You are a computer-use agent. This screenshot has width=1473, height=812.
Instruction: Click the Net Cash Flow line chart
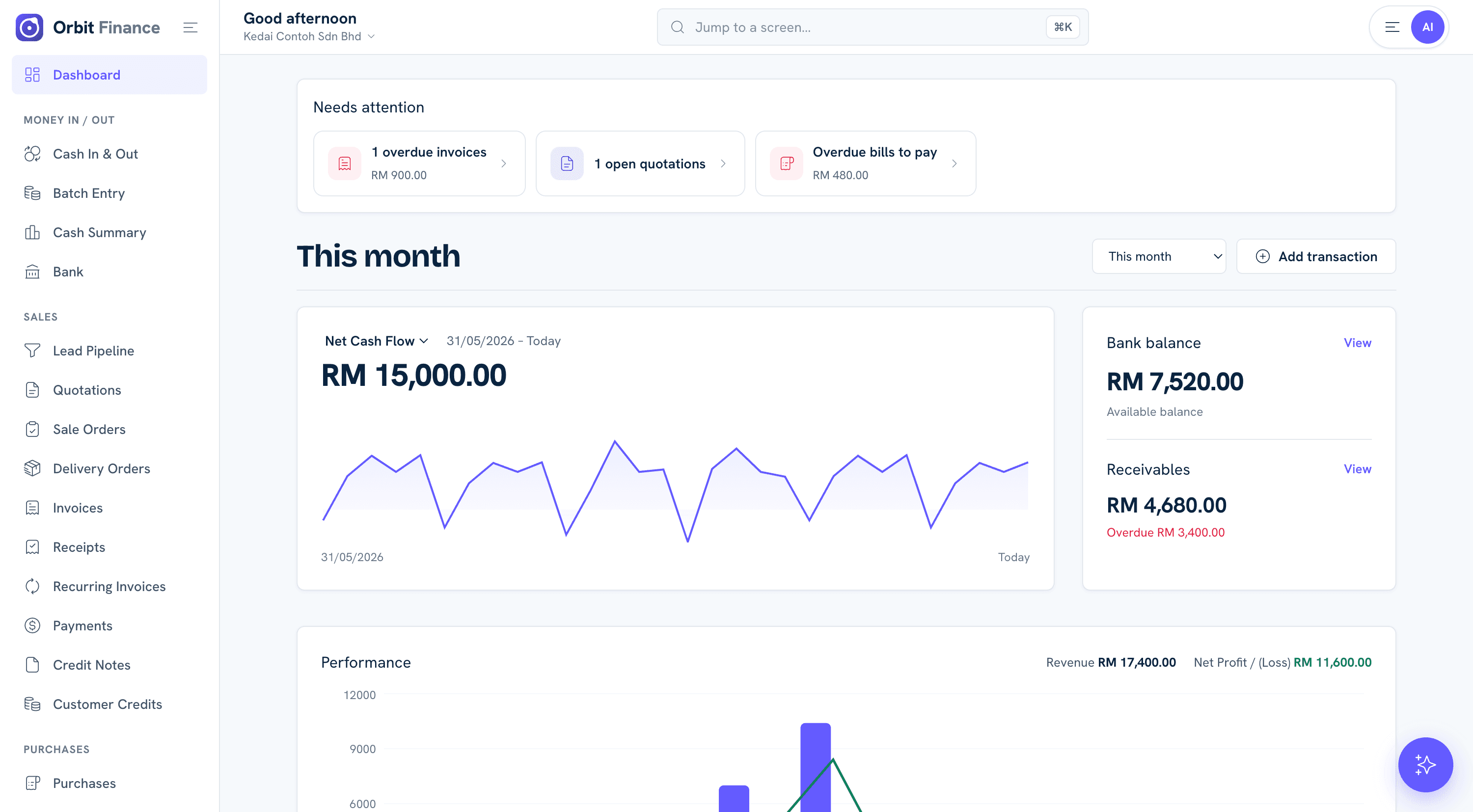click(675, 490)
